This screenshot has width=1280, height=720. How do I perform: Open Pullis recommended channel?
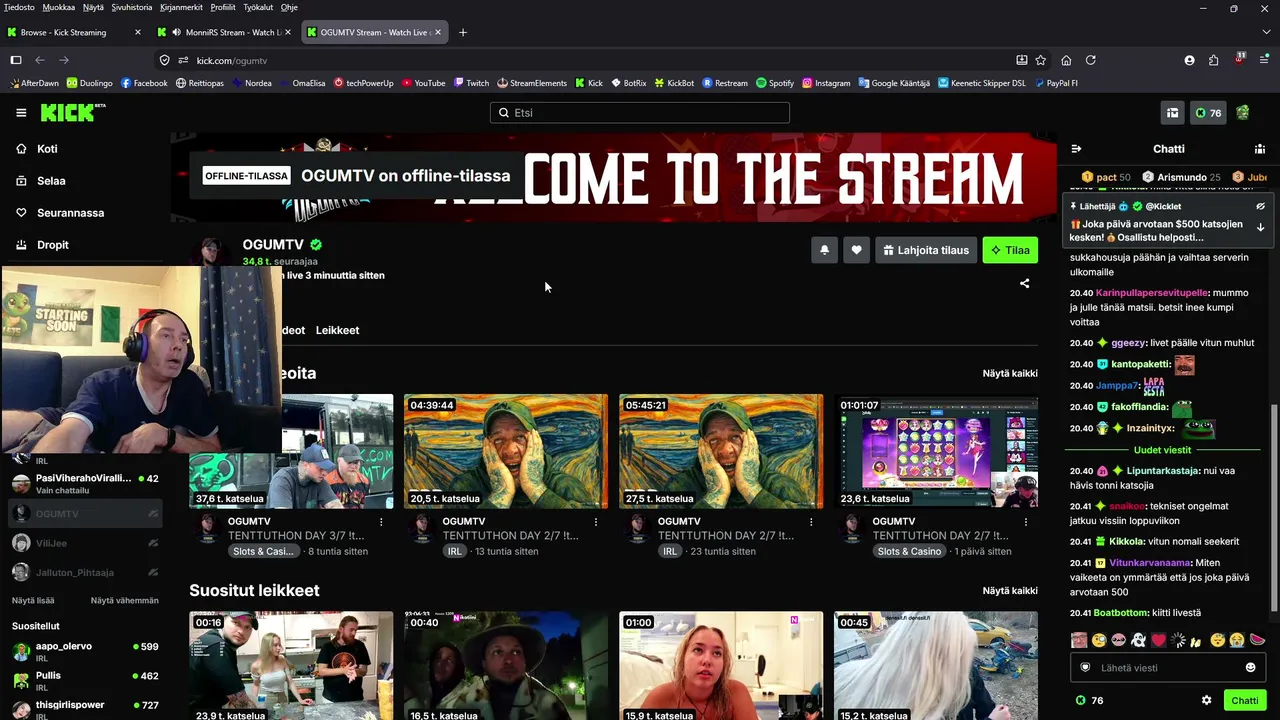(85, 680)
